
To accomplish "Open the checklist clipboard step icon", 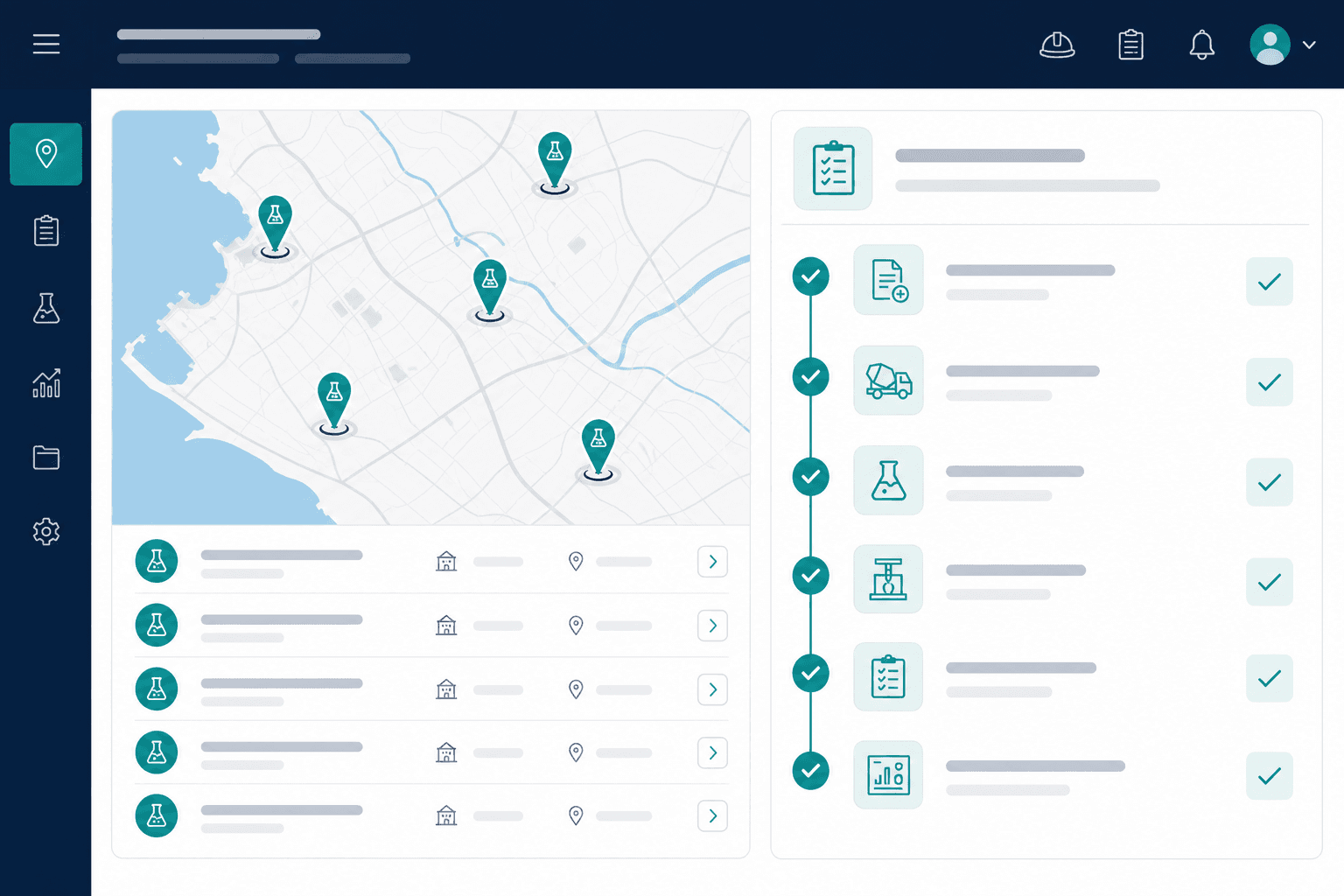I will click(888, 676).
